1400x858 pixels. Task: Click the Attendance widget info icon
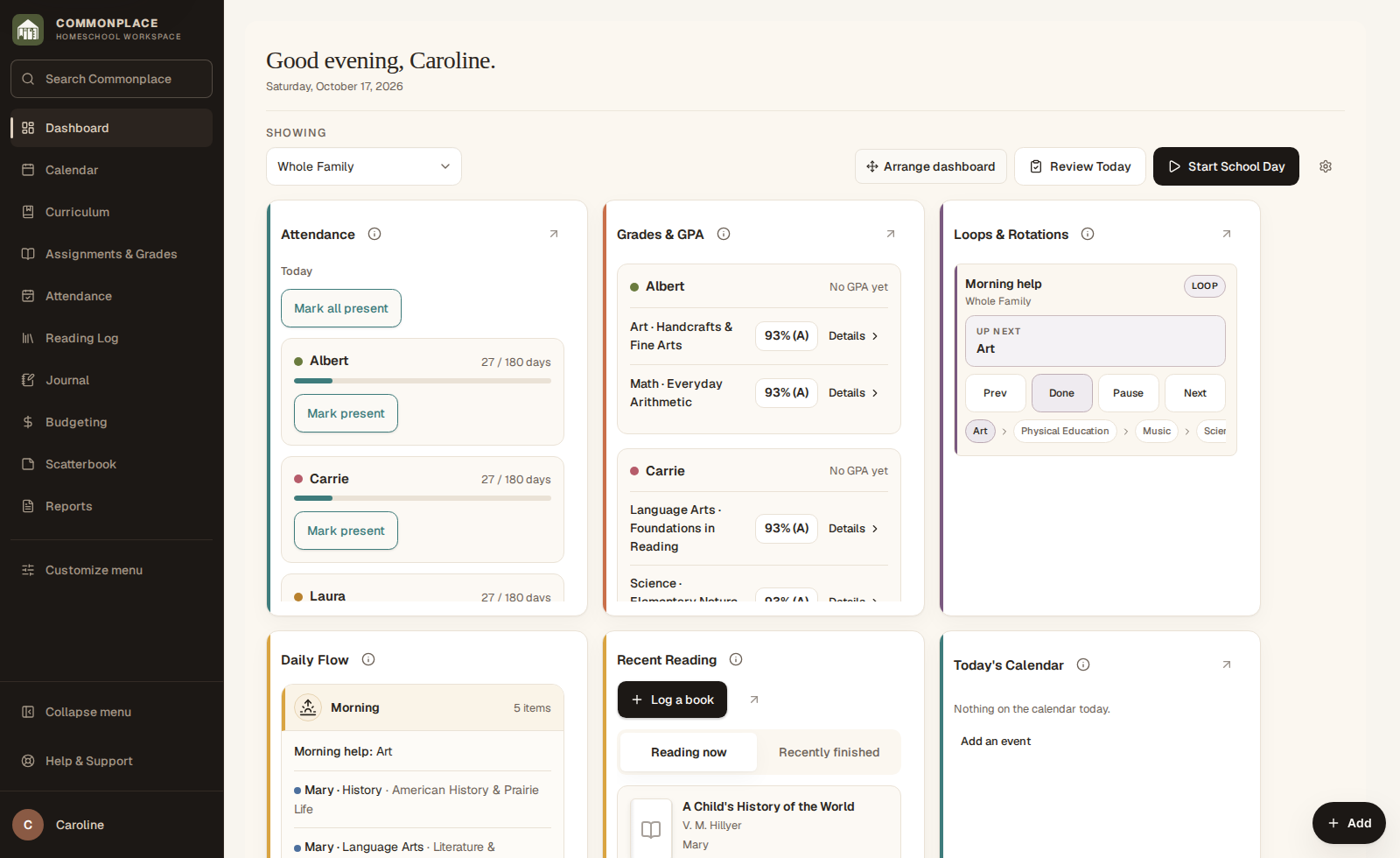tap(374, 234)
